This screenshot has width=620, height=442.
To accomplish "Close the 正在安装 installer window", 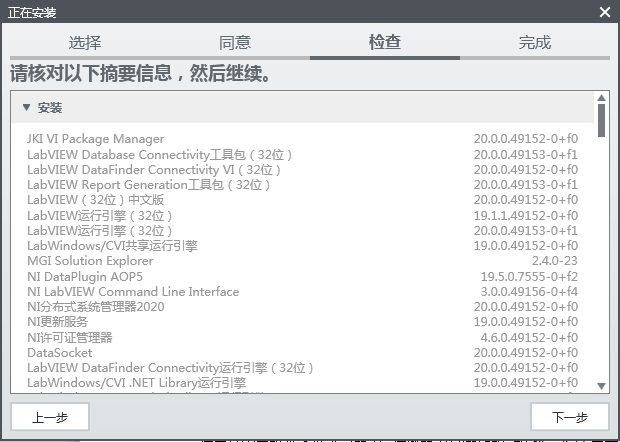I will (x=605, y=12).
